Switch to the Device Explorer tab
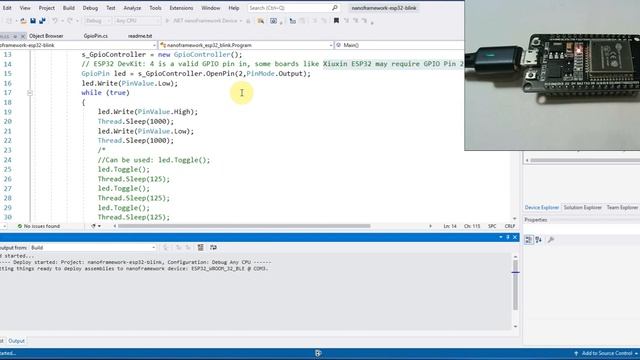This screenshot has width=640, height=360. click(542, 208)
